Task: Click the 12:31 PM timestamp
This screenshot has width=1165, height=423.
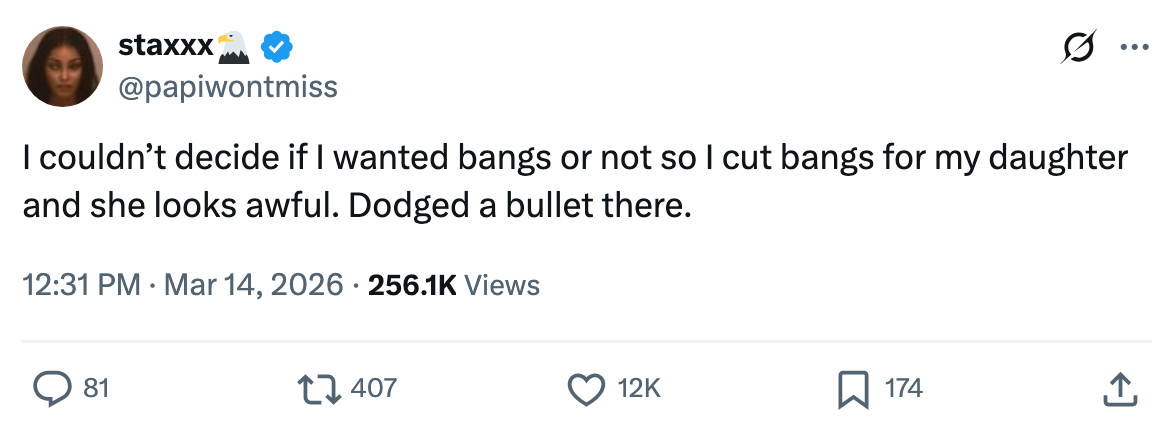Action: 81,285
